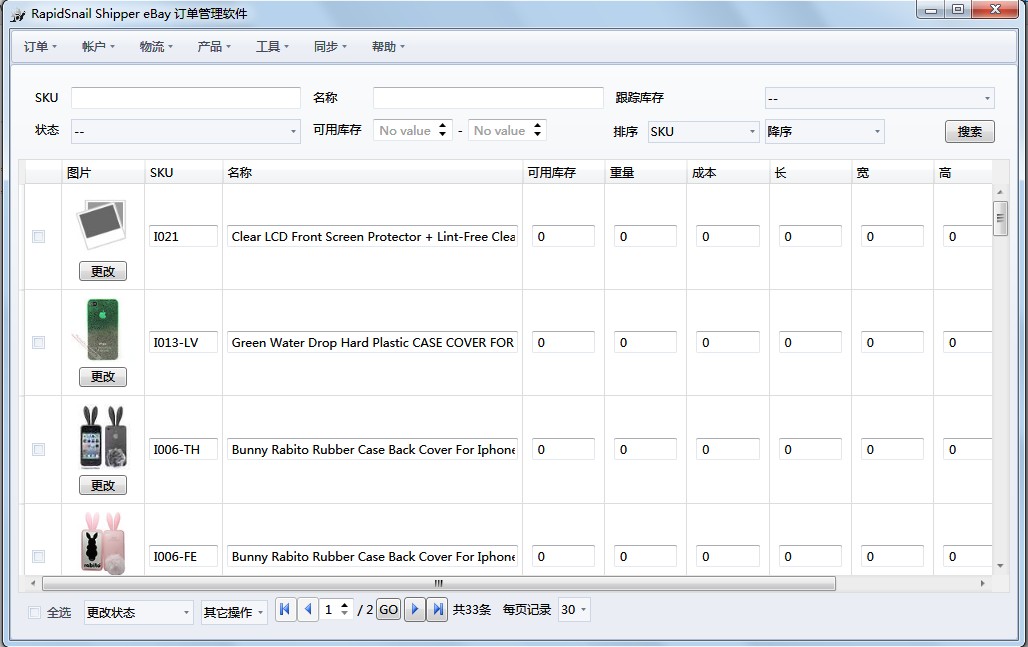1028x647 pixels.
Task: Click minimum 可用库存 stepper arrows
Action: click(x=443, y=130)
